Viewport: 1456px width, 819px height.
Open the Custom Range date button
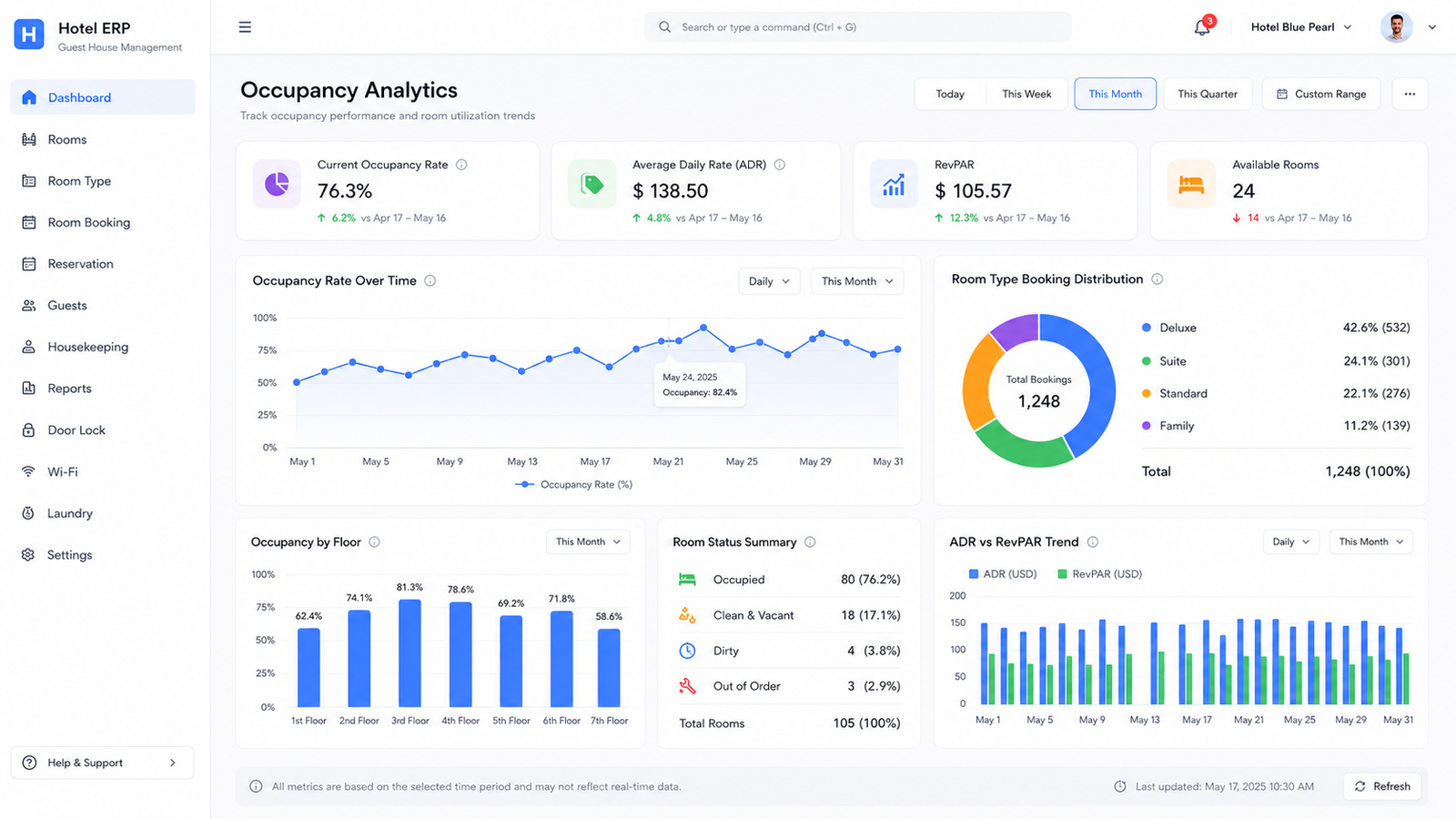tap(1321, 94)
